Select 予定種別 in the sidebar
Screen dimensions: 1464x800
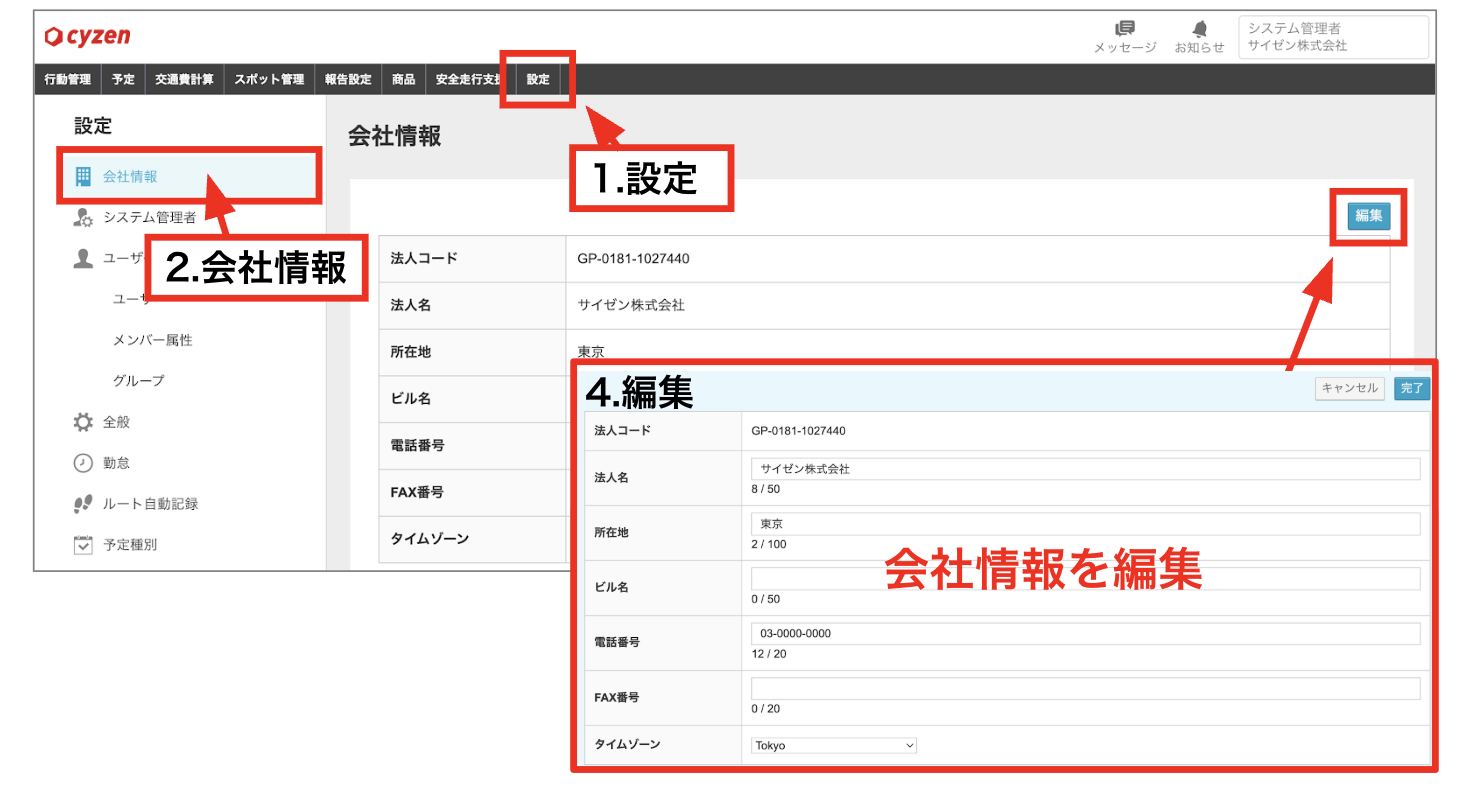[130, 545]
